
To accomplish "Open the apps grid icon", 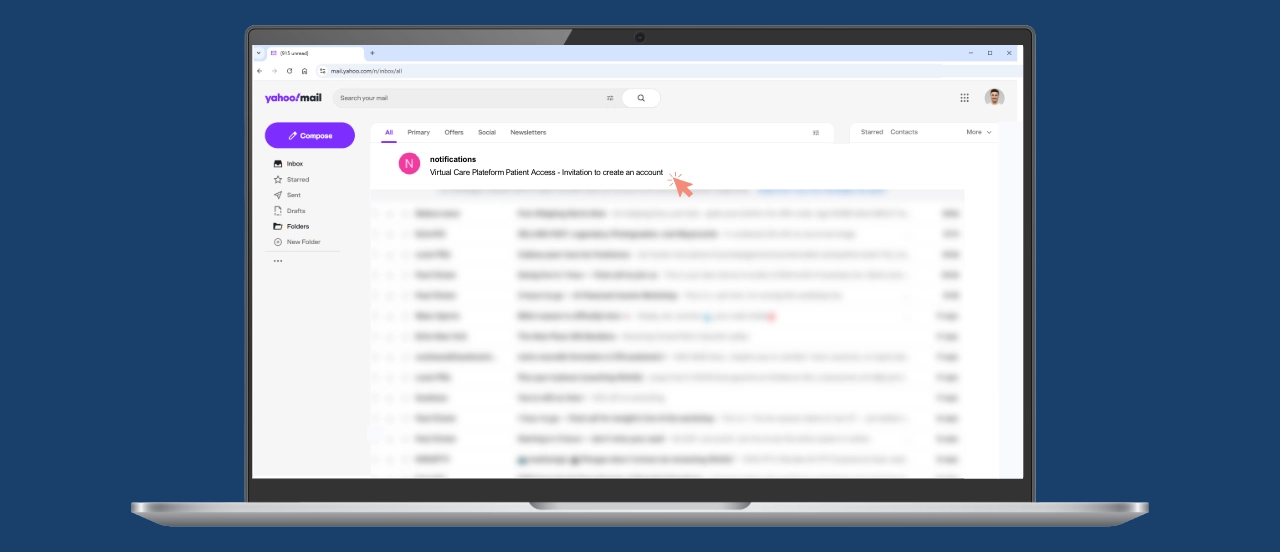I will [x=964, y=98].
